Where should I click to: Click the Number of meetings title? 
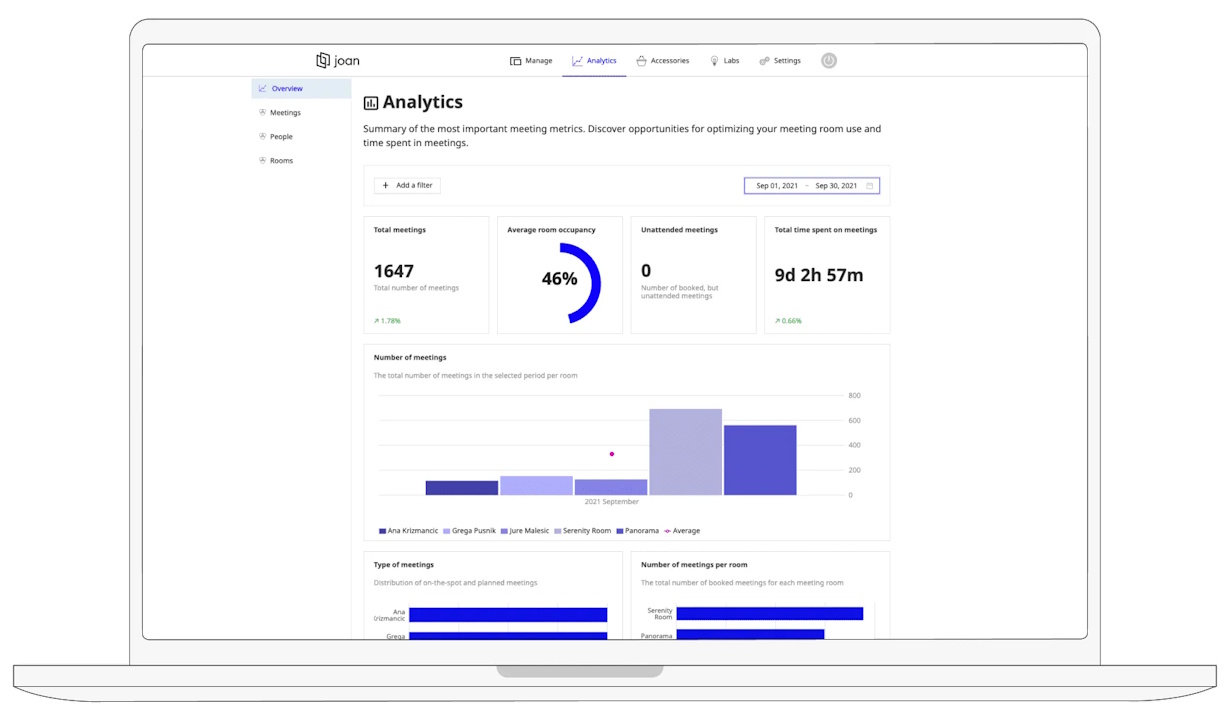point(410,357)
